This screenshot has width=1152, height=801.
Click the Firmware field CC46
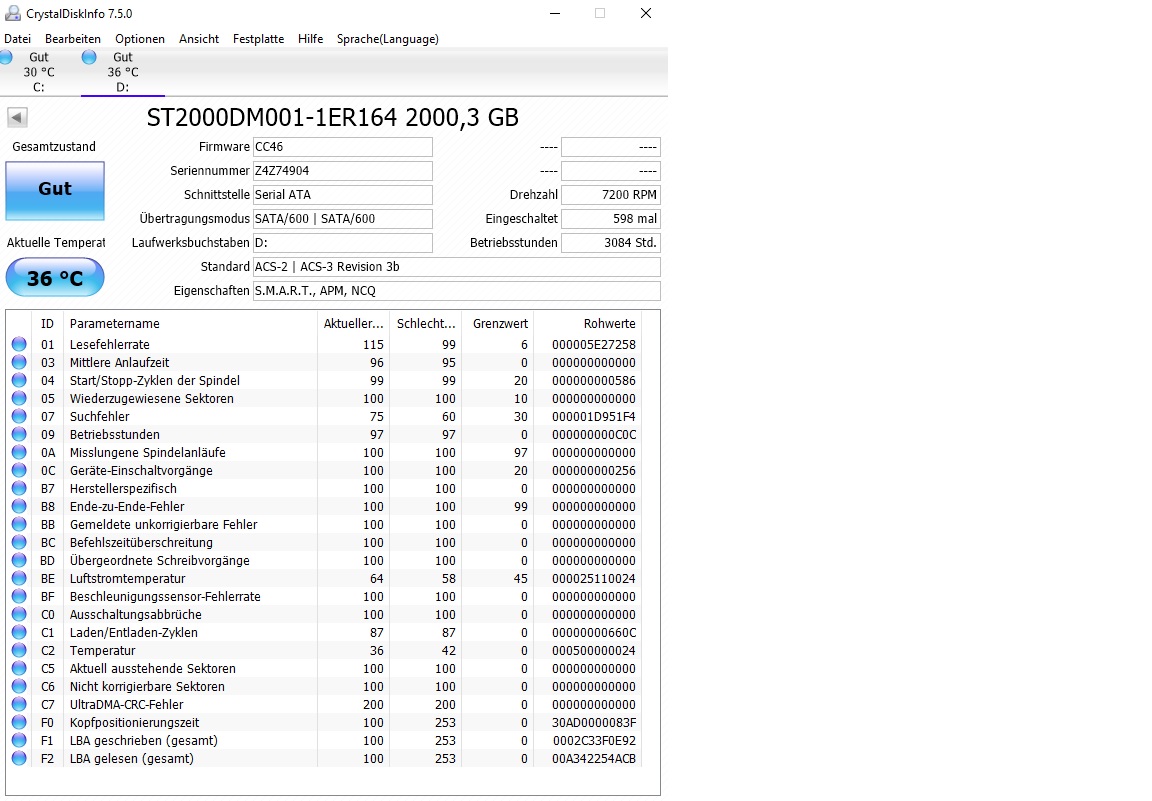[x=342, y=147]
